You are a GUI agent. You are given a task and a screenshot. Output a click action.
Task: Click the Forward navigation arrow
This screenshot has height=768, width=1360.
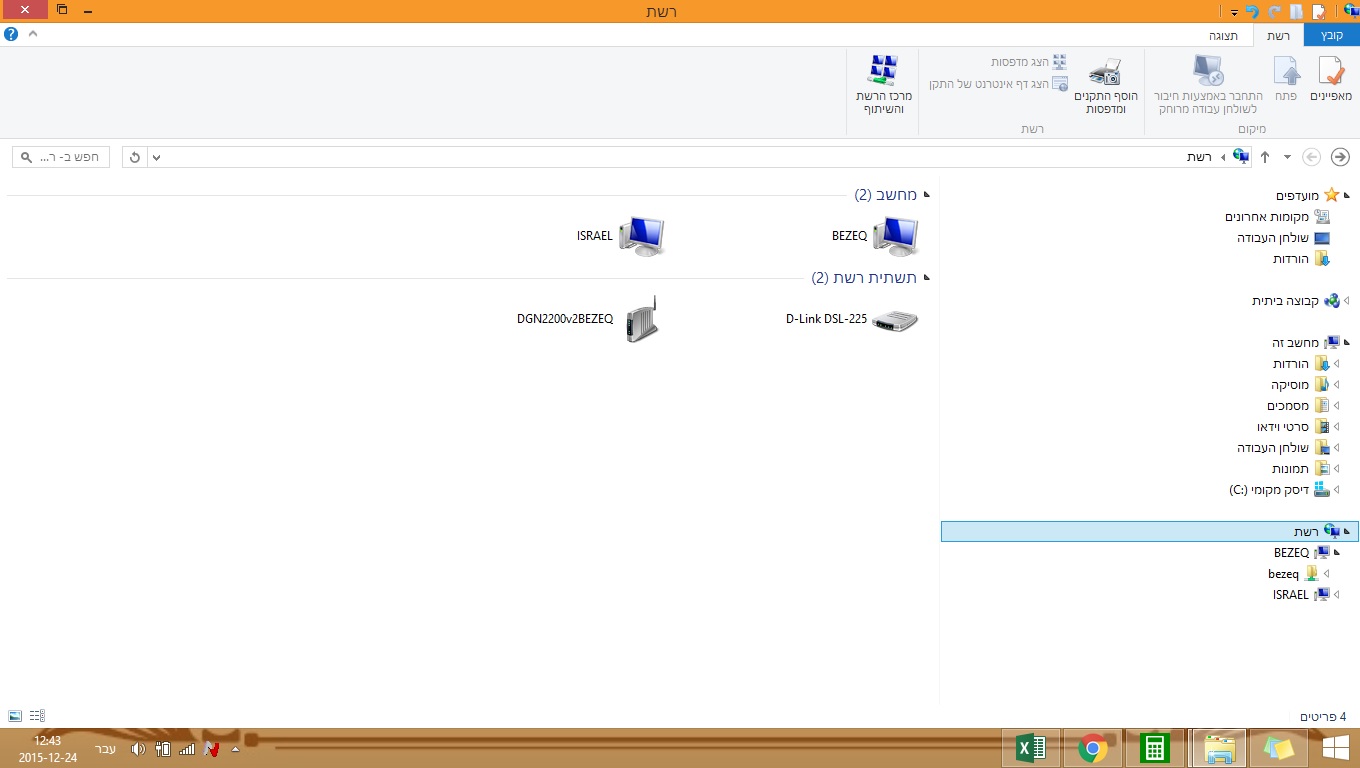pyautogui.click(x=1311, y=157)
